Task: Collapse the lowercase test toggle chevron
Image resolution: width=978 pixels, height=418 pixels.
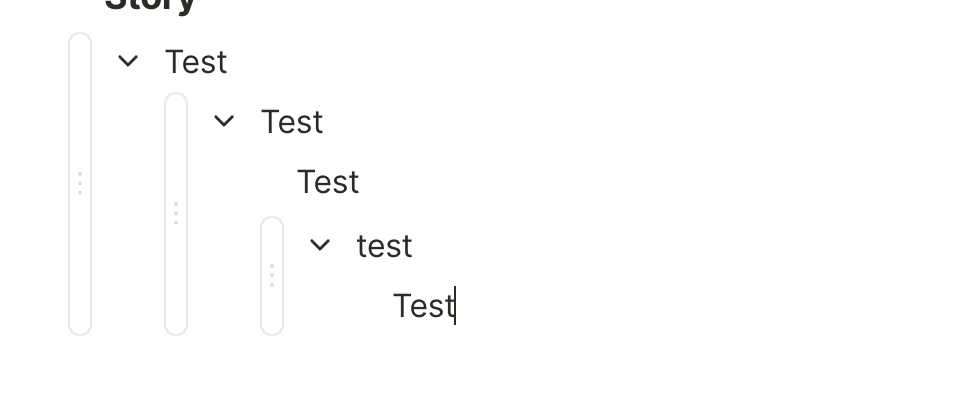Action: pyautogui.click(x=320, y=244)
